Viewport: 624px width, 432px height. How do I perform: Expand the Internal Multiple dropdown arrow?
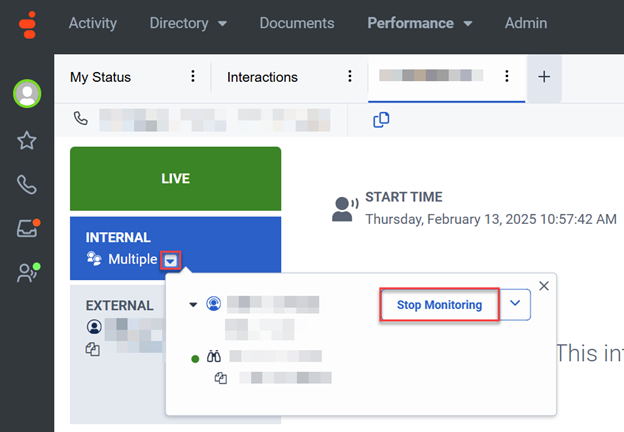click(x=171, y=260)
